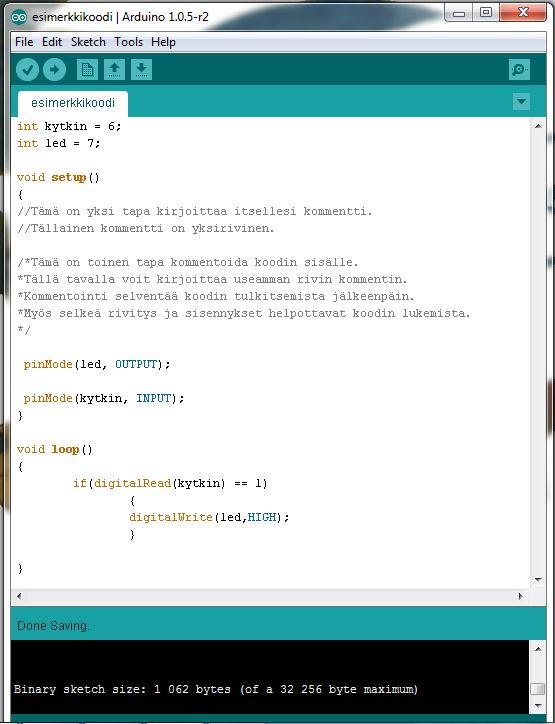
Task: Open the tab options dropdown arrow
Action: point(521,101)
